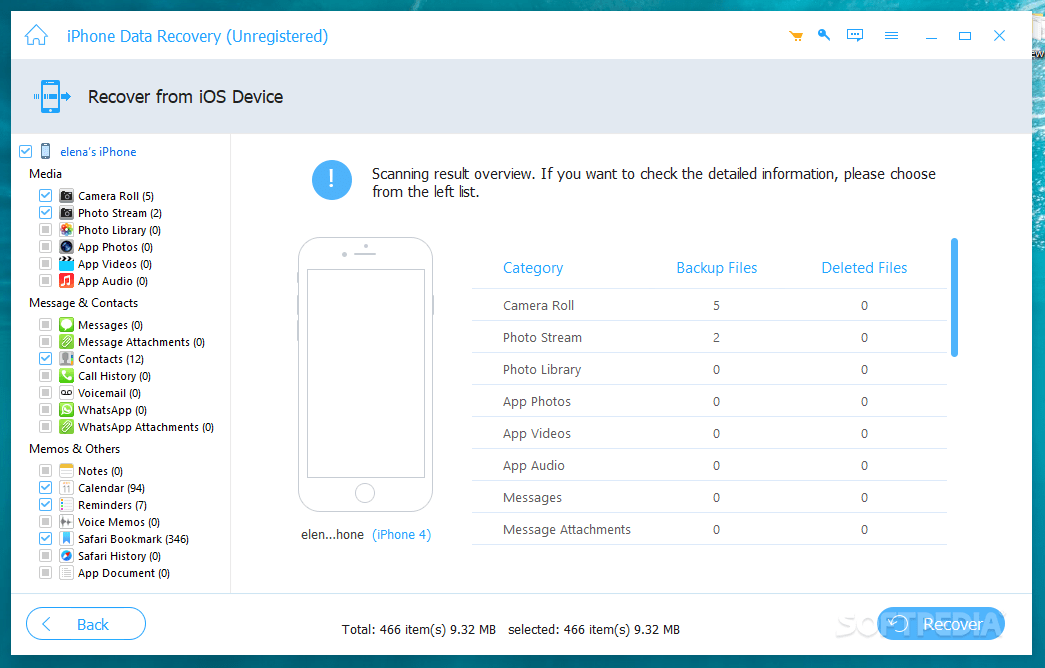The height and width of the screenshot is (668, 1045).
Task: Click the Home icon in the title bar
Action: (36, 35)
